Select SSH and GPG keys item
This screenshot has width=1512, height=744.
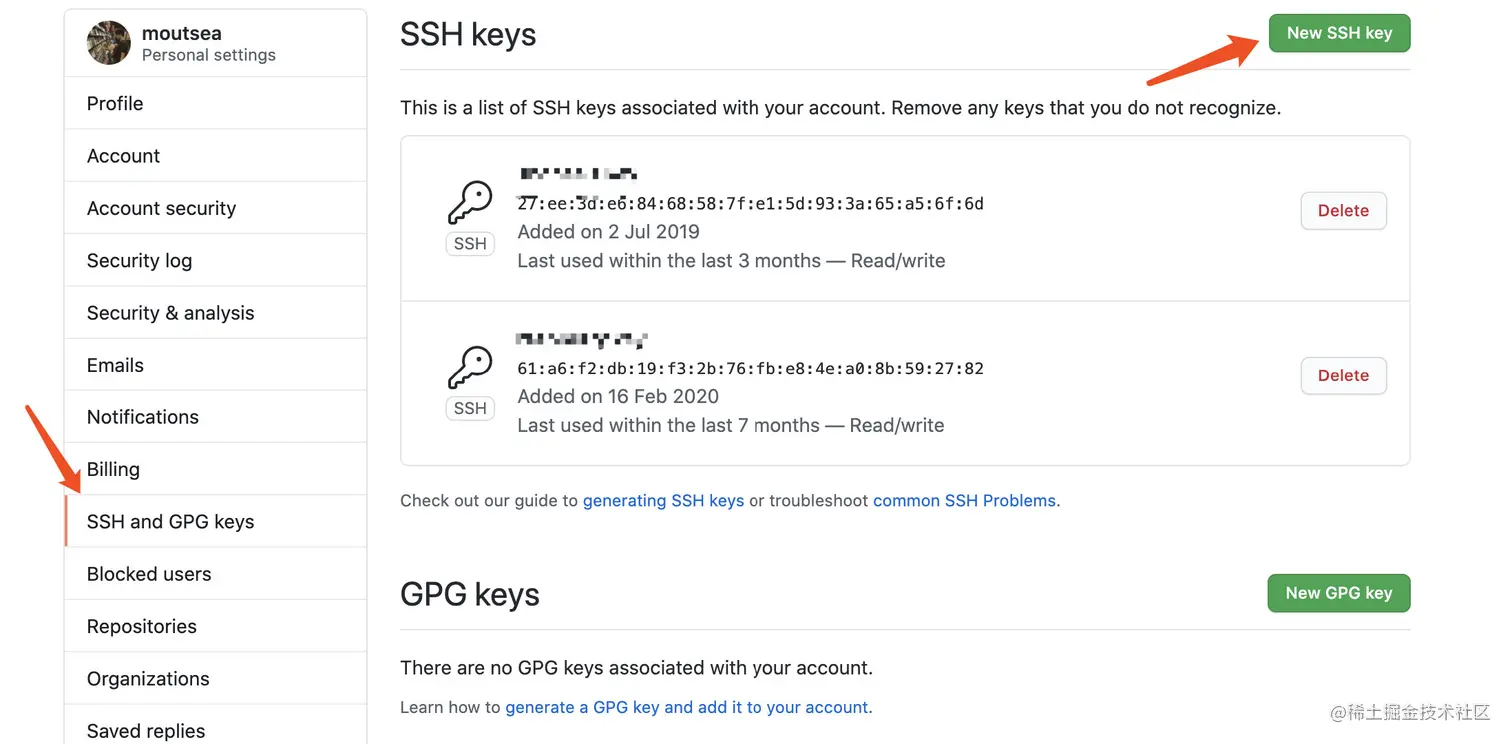pos(170,522)
